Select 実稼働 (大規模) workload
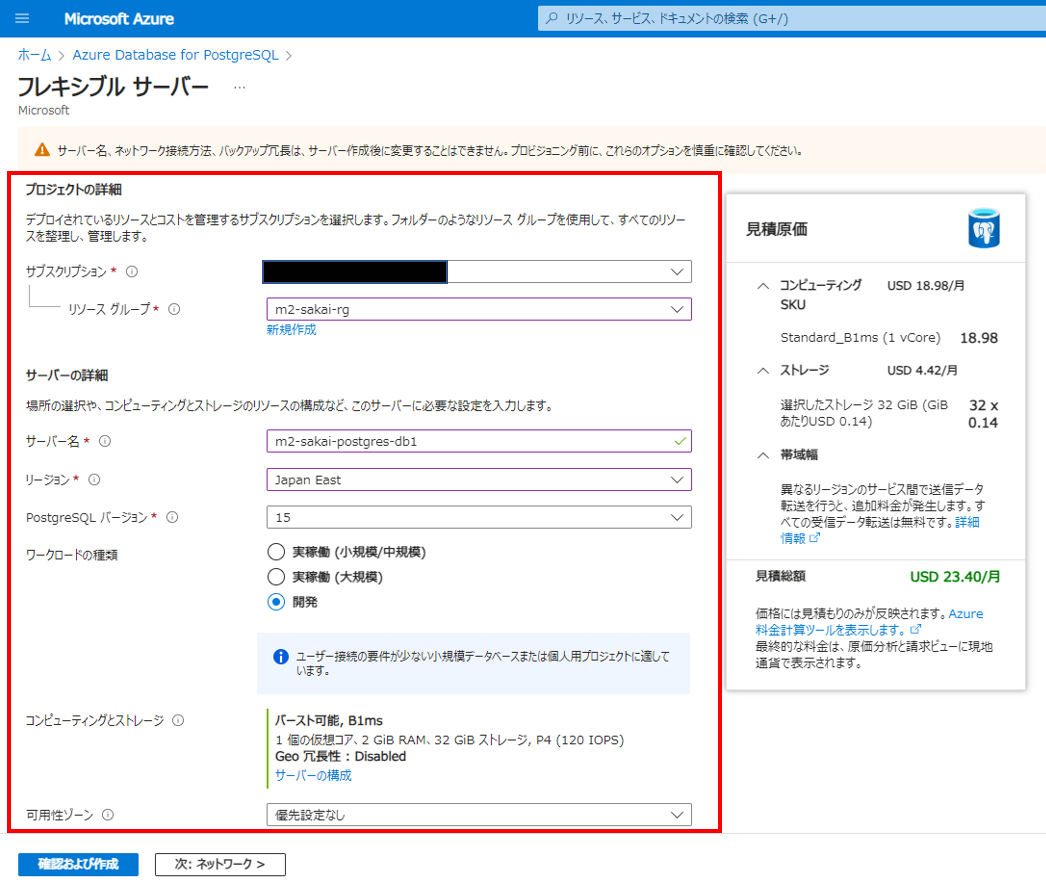This screenshot has height=882, width=1046. coord(276,576)
